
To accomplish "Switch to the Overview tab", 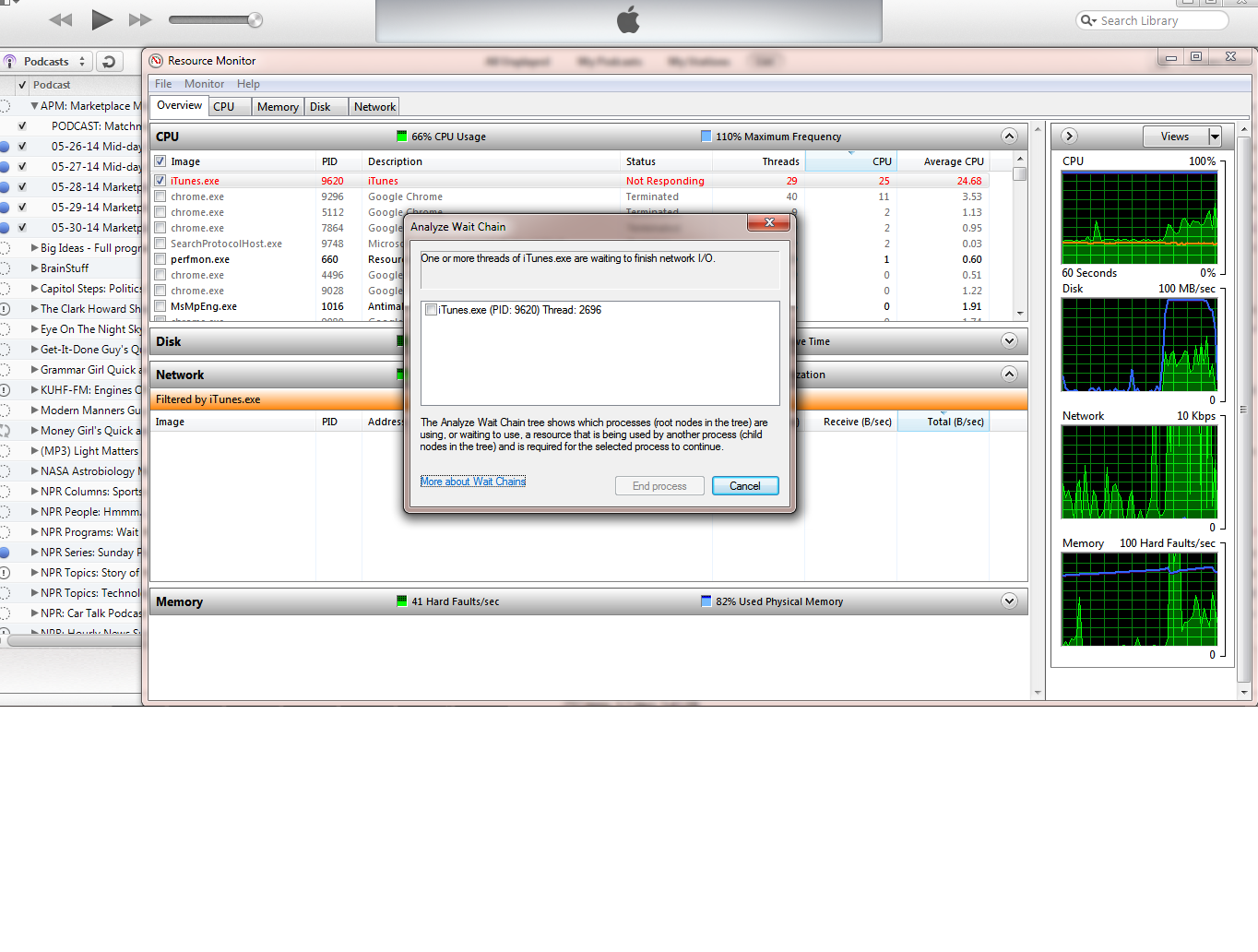I will [x=179, y=106].
